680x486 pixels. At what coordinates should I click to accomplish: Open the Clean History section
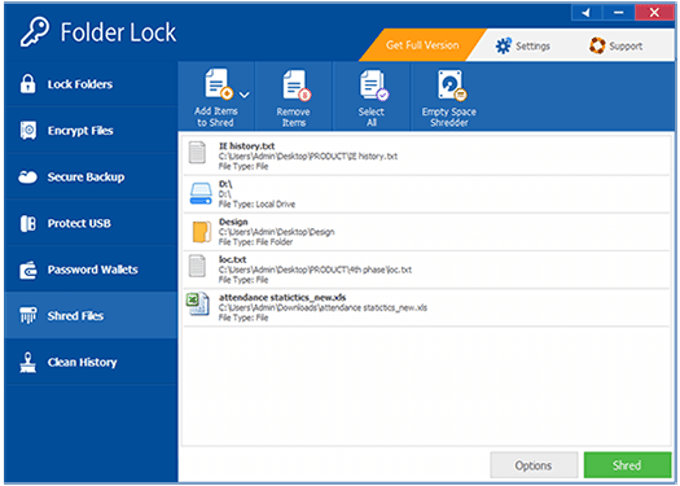tap(82, 362)
